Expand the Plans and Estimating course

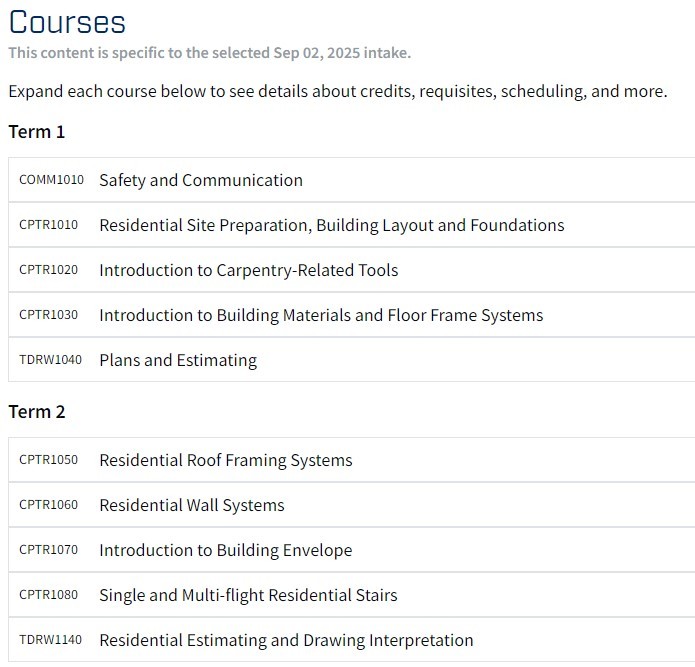351,359
